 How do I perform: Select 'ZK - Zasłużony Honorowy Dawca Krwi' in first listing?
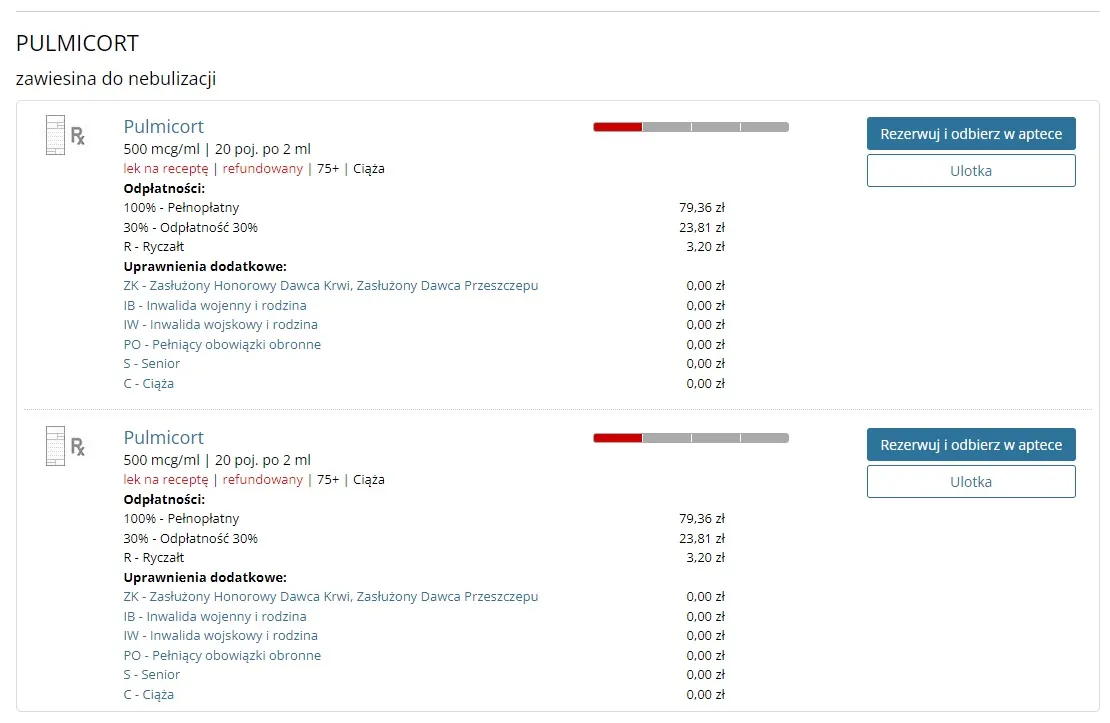(x=330, y=286)
